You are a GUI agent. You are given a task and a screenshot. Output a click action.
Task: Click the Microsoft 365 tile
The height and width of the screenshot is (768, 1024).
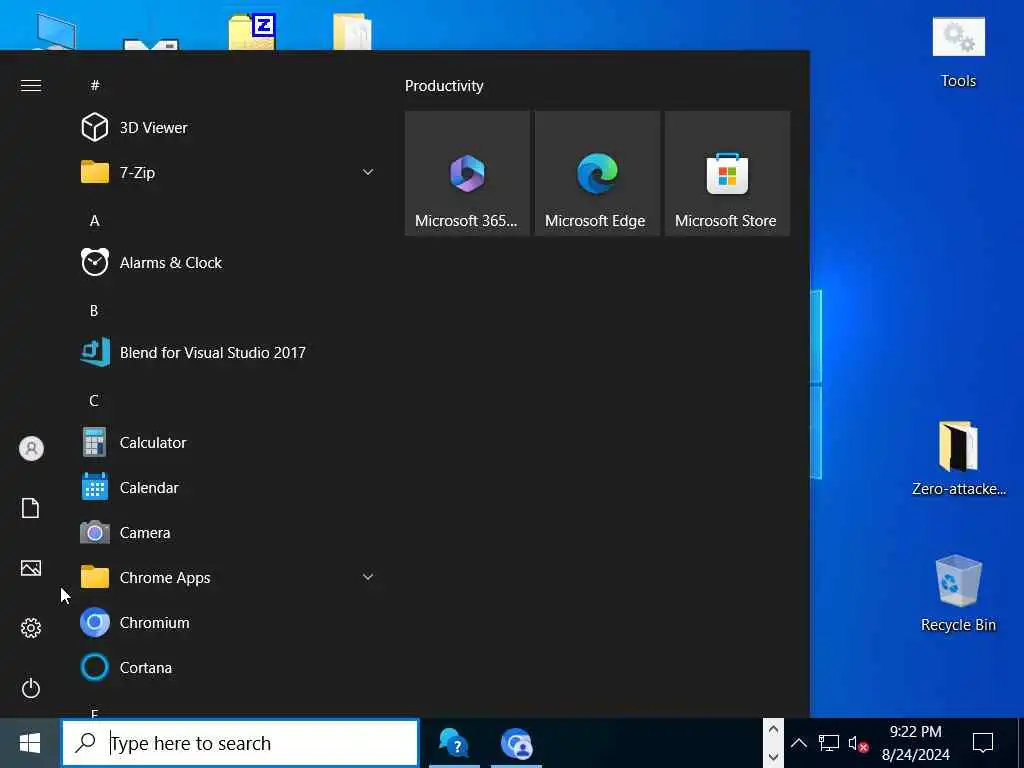(467, 174)
